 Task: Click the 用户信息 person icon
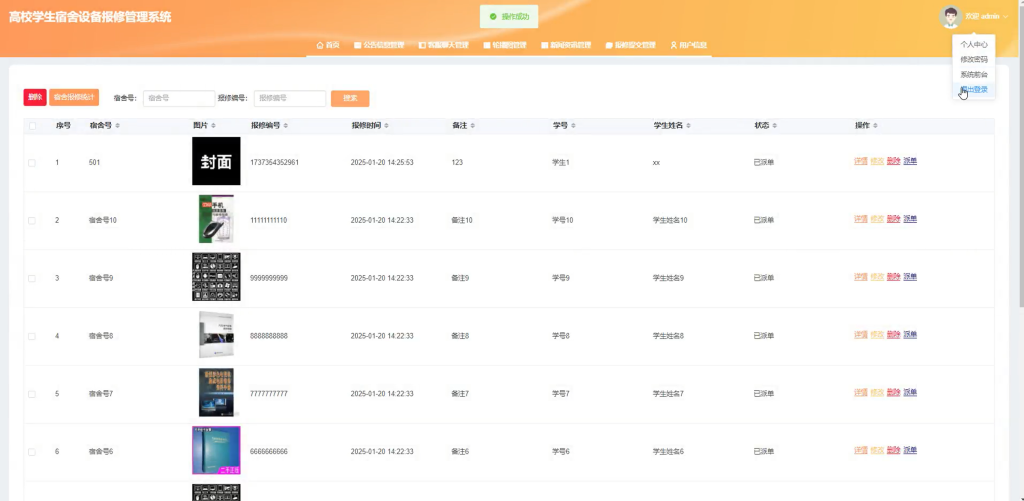pos(673,45)
